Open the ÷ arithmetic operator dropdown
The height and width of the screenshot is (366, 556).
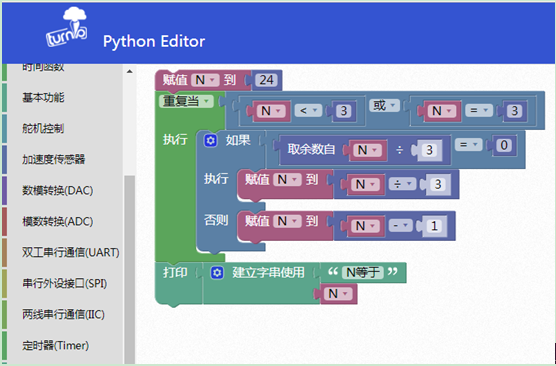402,184
